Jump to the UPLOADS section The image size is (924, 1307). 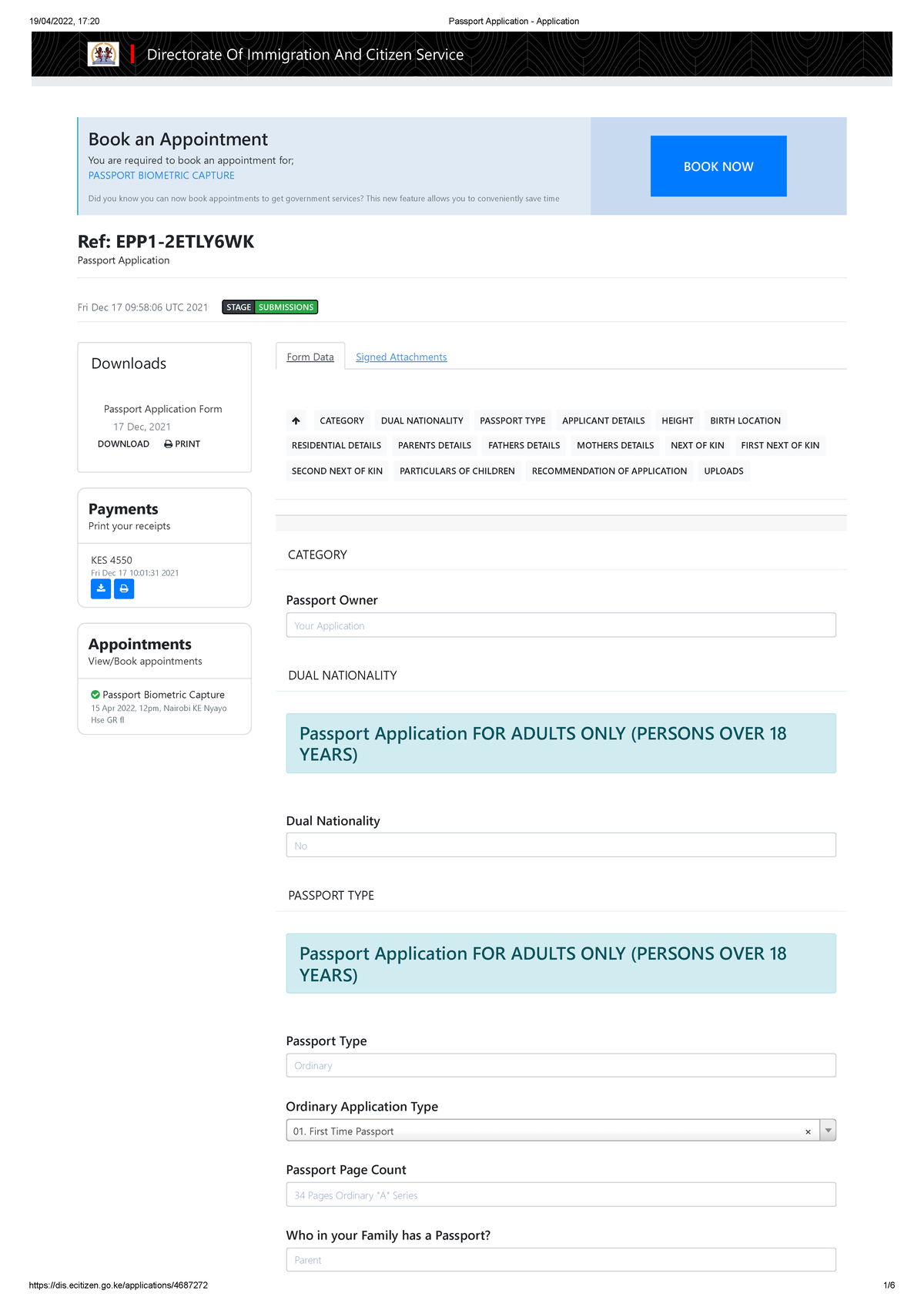[x=723, y=471]
